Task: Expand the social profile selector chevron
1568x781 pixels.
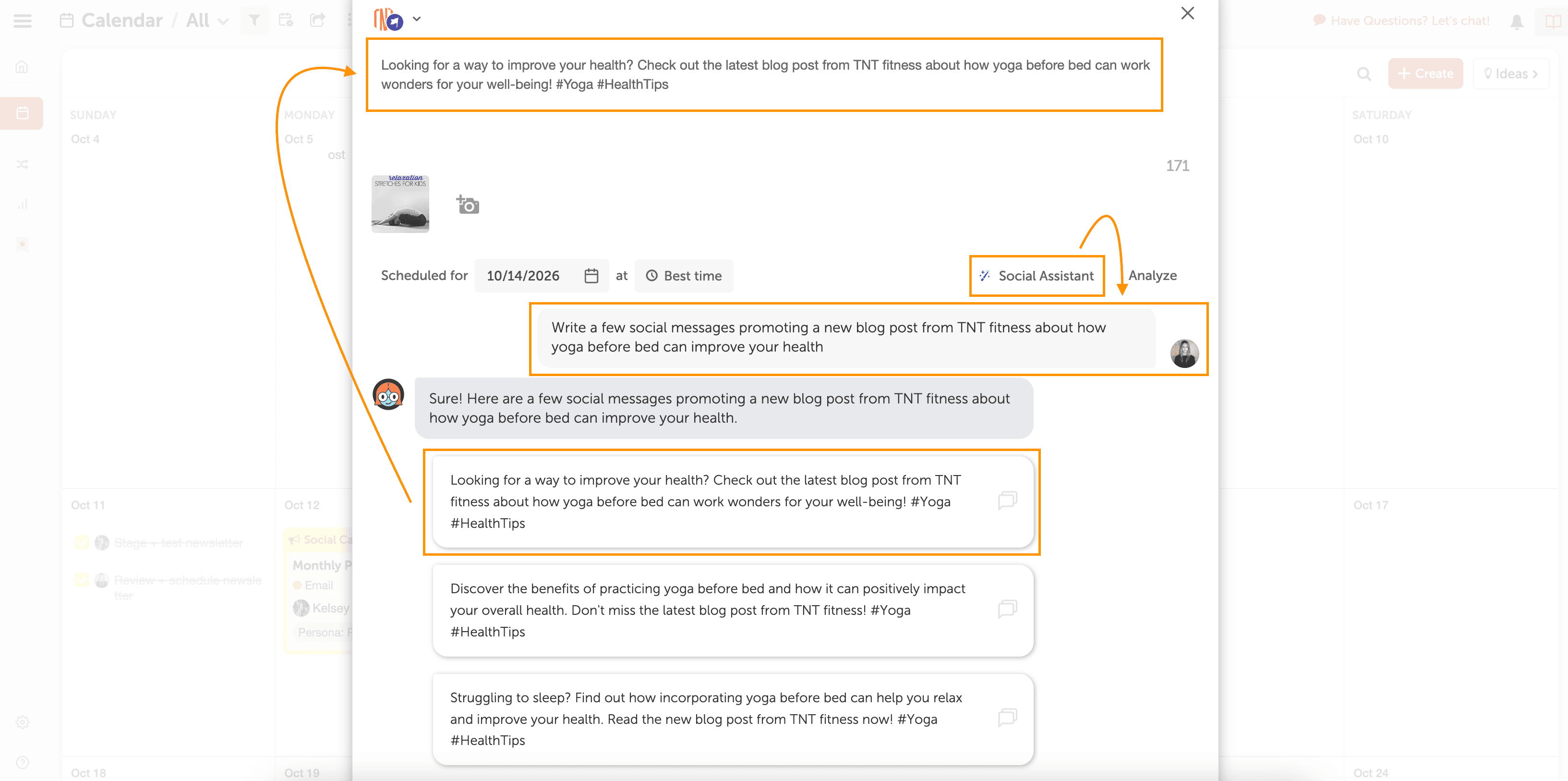Action: (x=417, y=19)
